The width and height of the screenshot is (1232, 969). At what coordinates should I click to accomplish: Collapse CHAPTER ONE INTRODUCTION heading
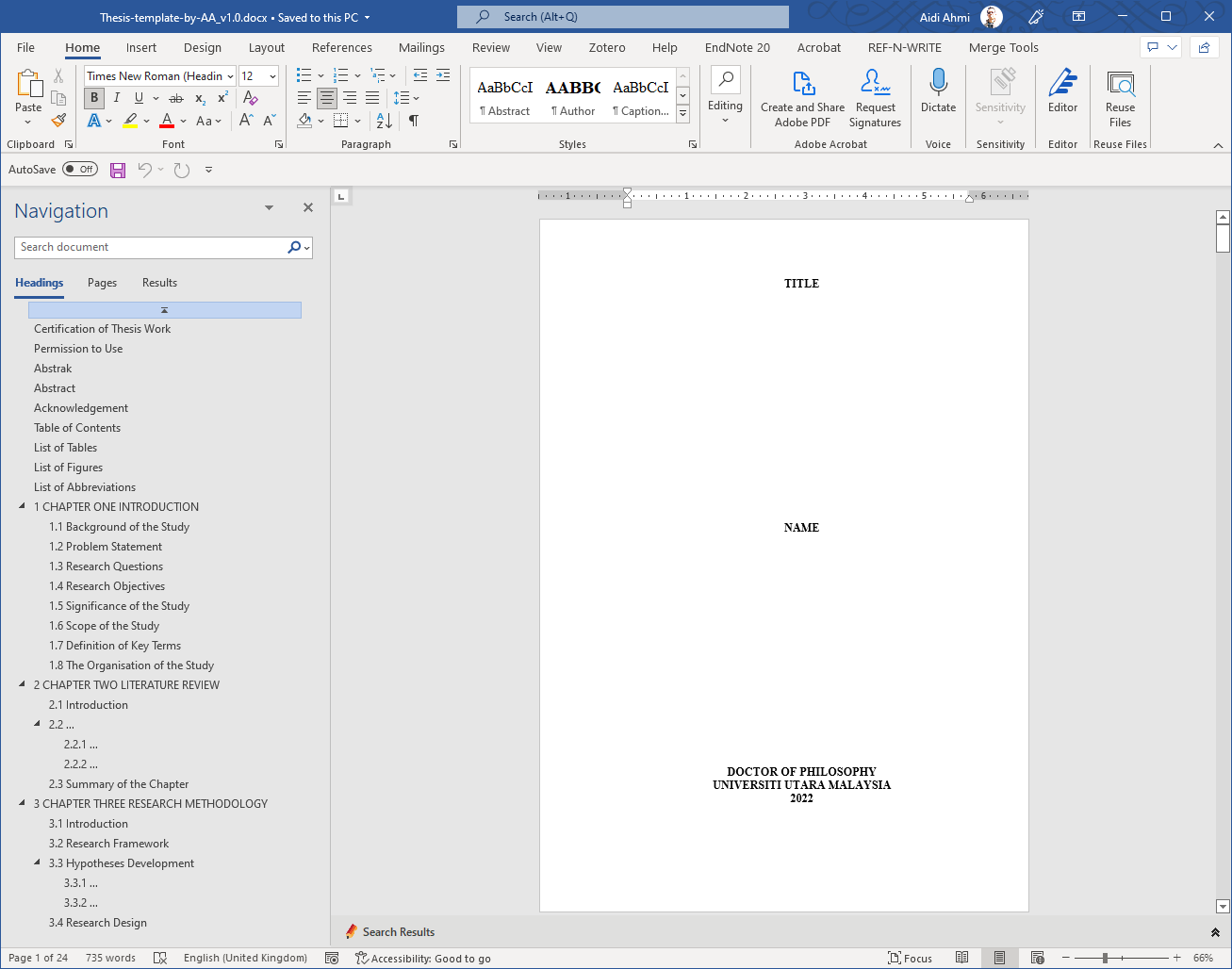pos(22,506)
